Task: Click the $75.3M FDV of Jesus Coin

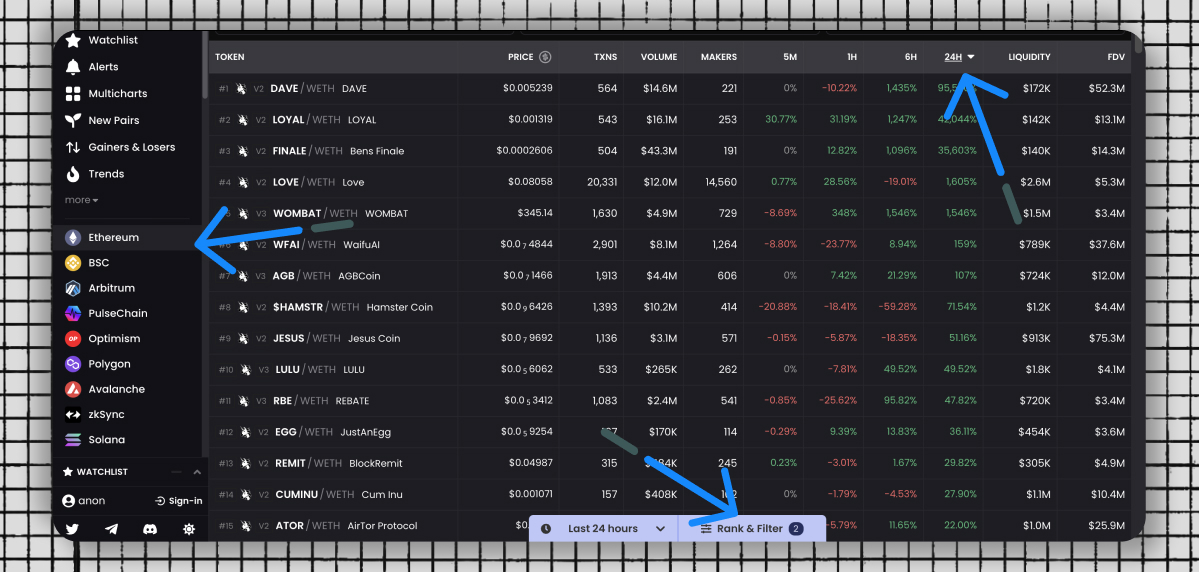Action: [1106, 338]
